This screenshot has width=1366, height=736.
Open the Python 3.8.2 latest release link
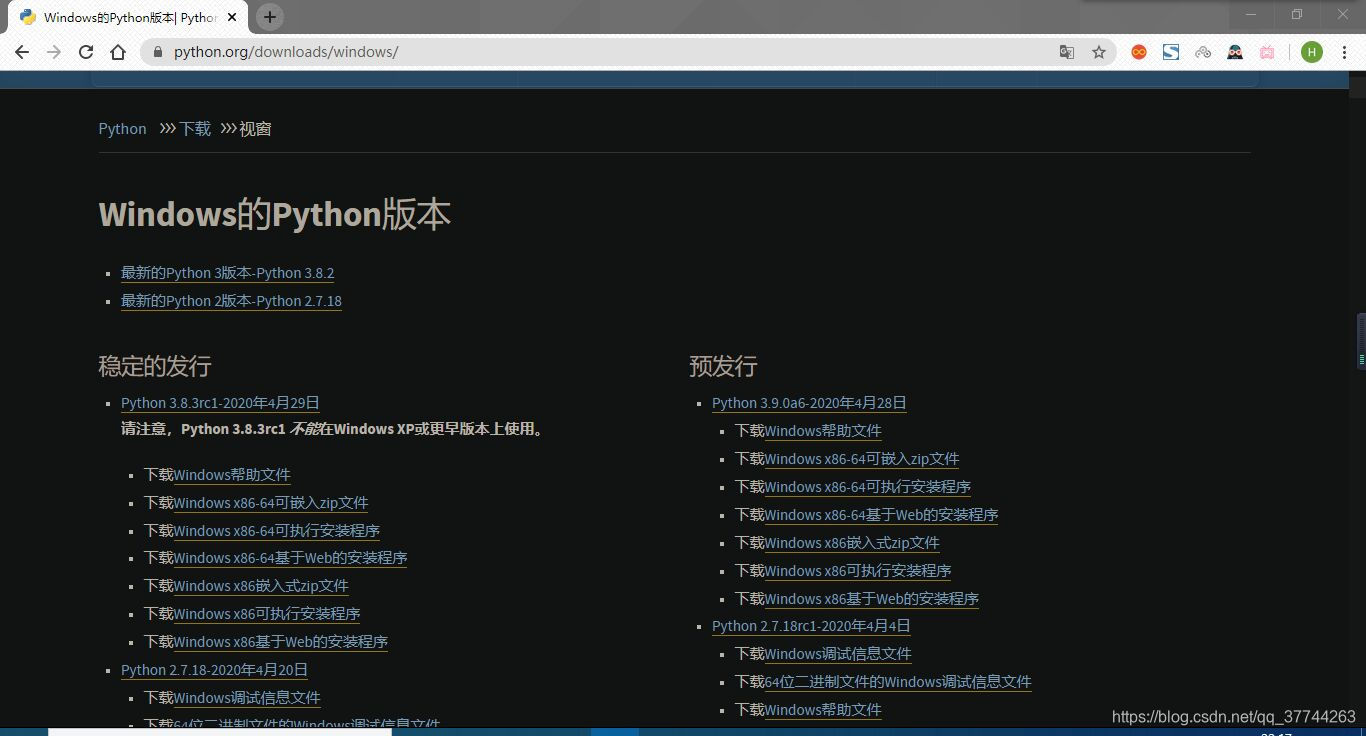pyautogui.click(x=227, y=272)
